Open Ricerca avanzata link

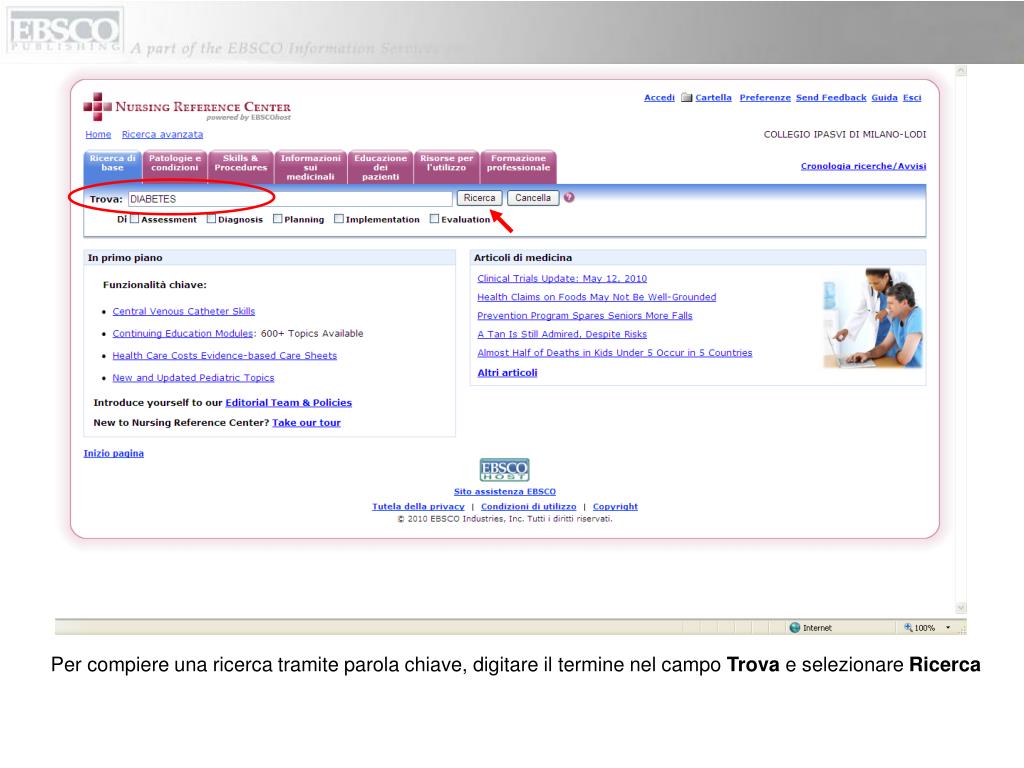pyautogui.click(x=162, y=134)
